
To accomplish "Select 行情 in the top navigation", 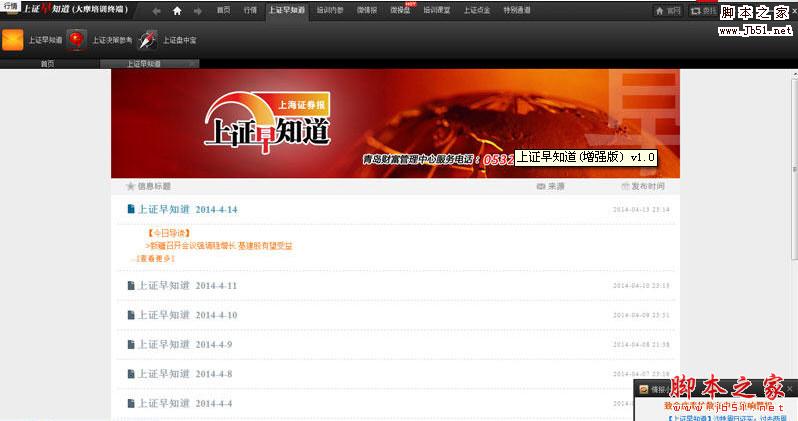I will point(250,10).
